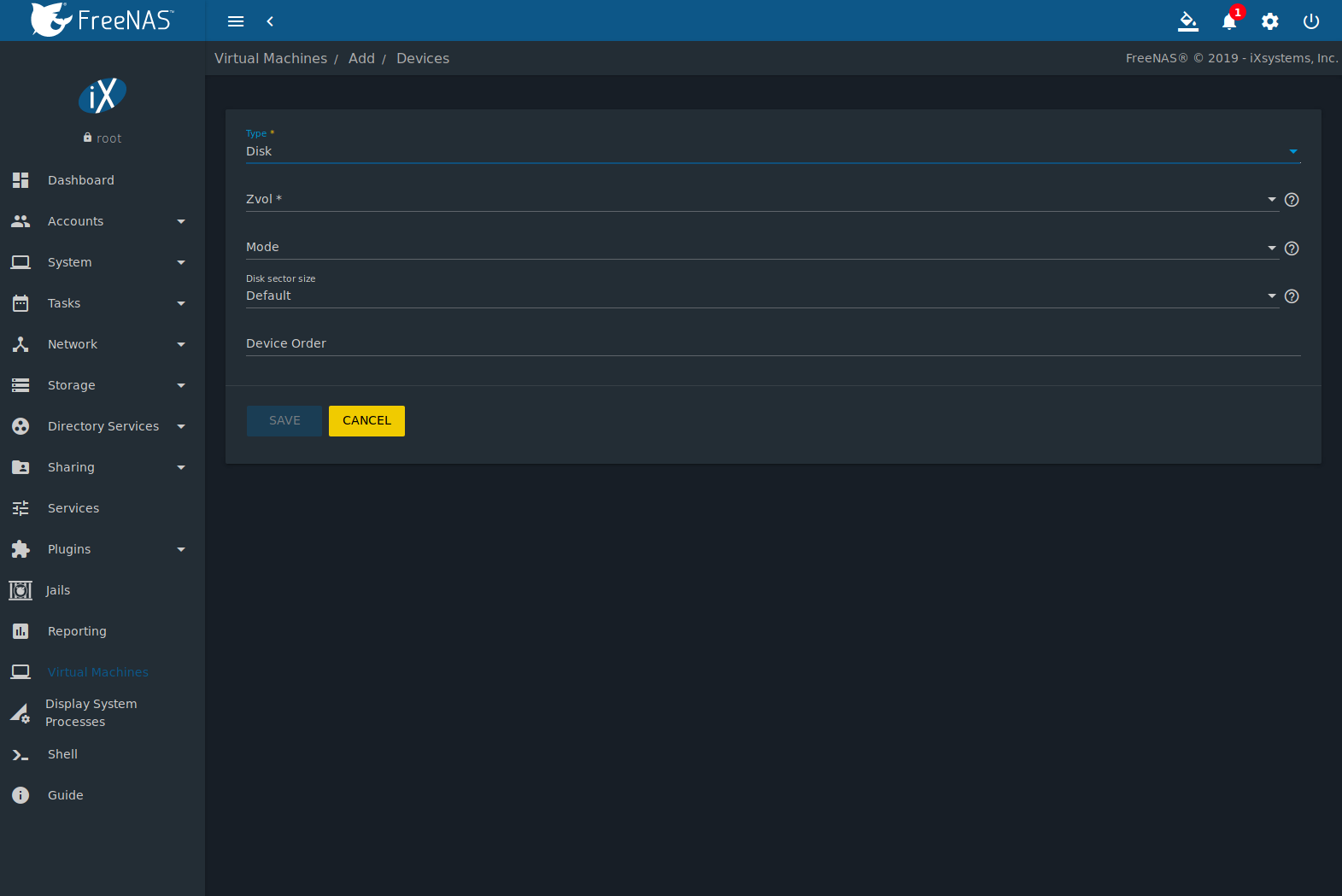Click the Accounts people icon
Screen dimensions: 1342x896
click(21, 221)
